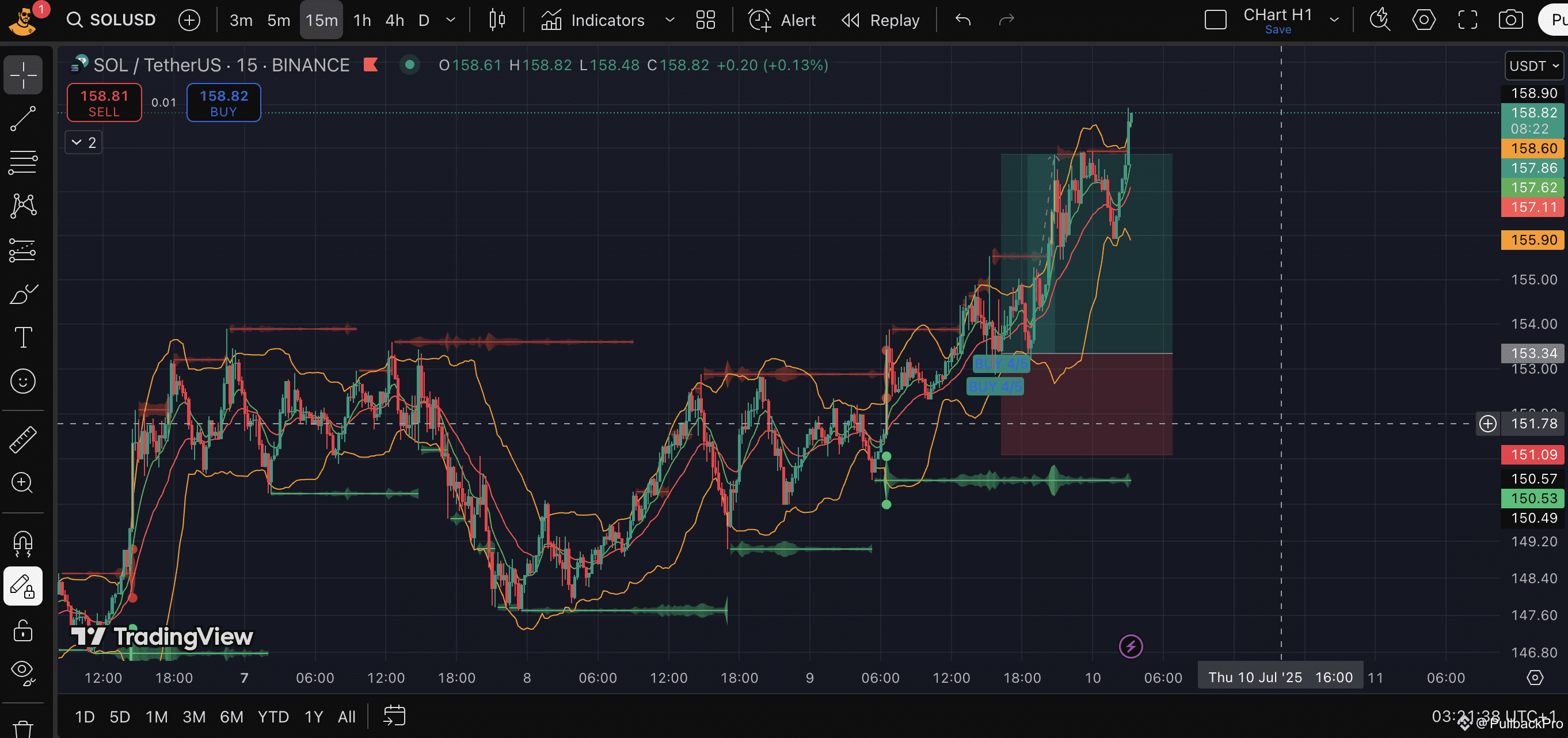Toggle hide all drawings eye icon
This screenshot has width=1568, height=738.
tap(23, 673)
